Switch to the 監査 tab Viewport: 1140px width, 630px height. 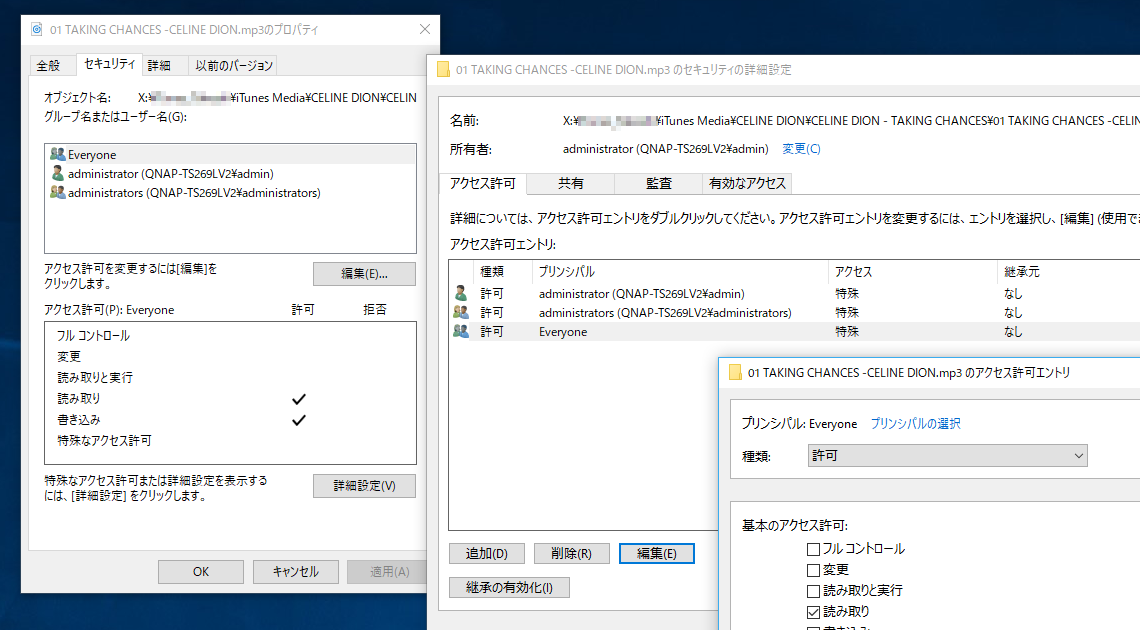[659, 184]
